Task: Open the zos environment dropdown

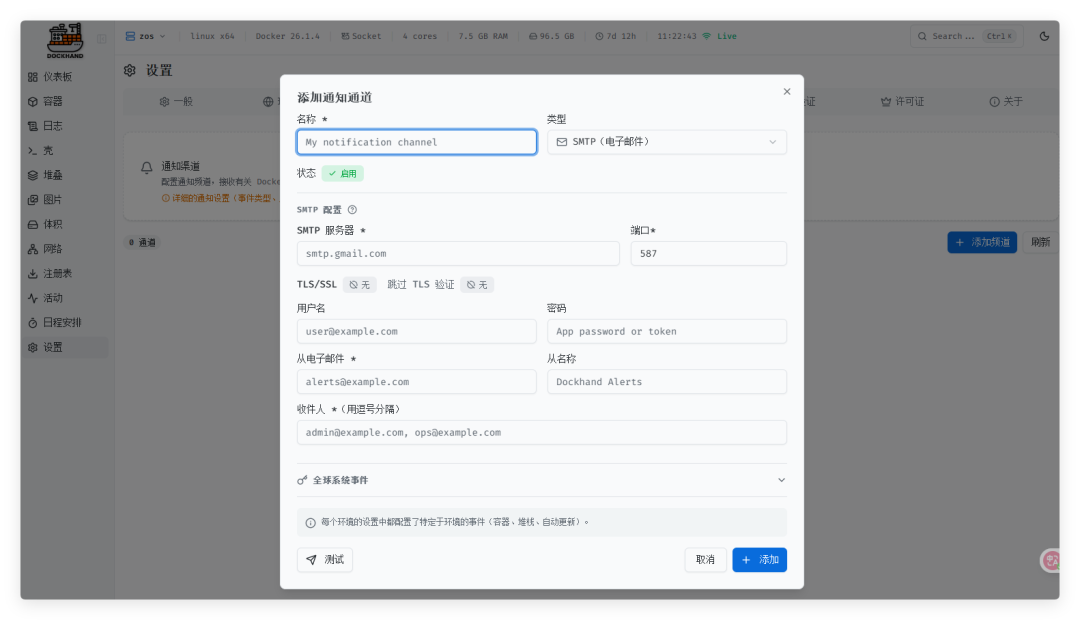Action: pyautogui.click(x=145, y=36)
